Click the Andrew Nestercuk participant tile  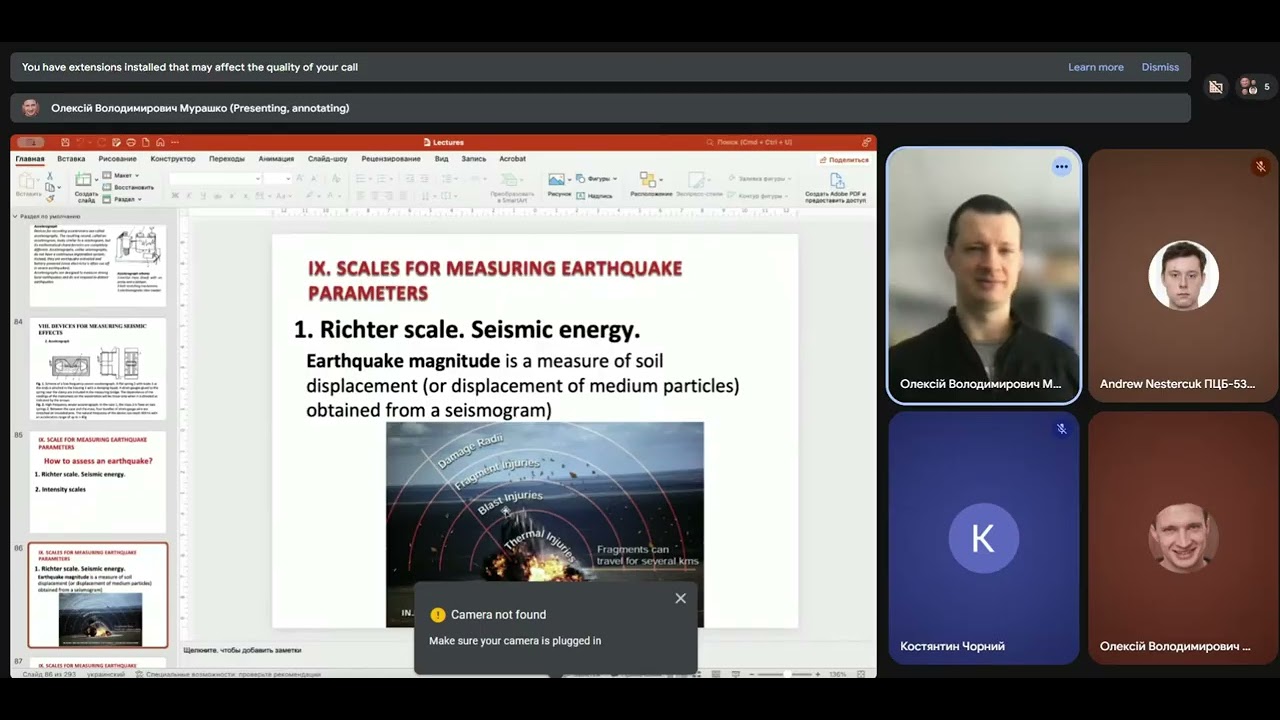click(x=1184, y=276)
